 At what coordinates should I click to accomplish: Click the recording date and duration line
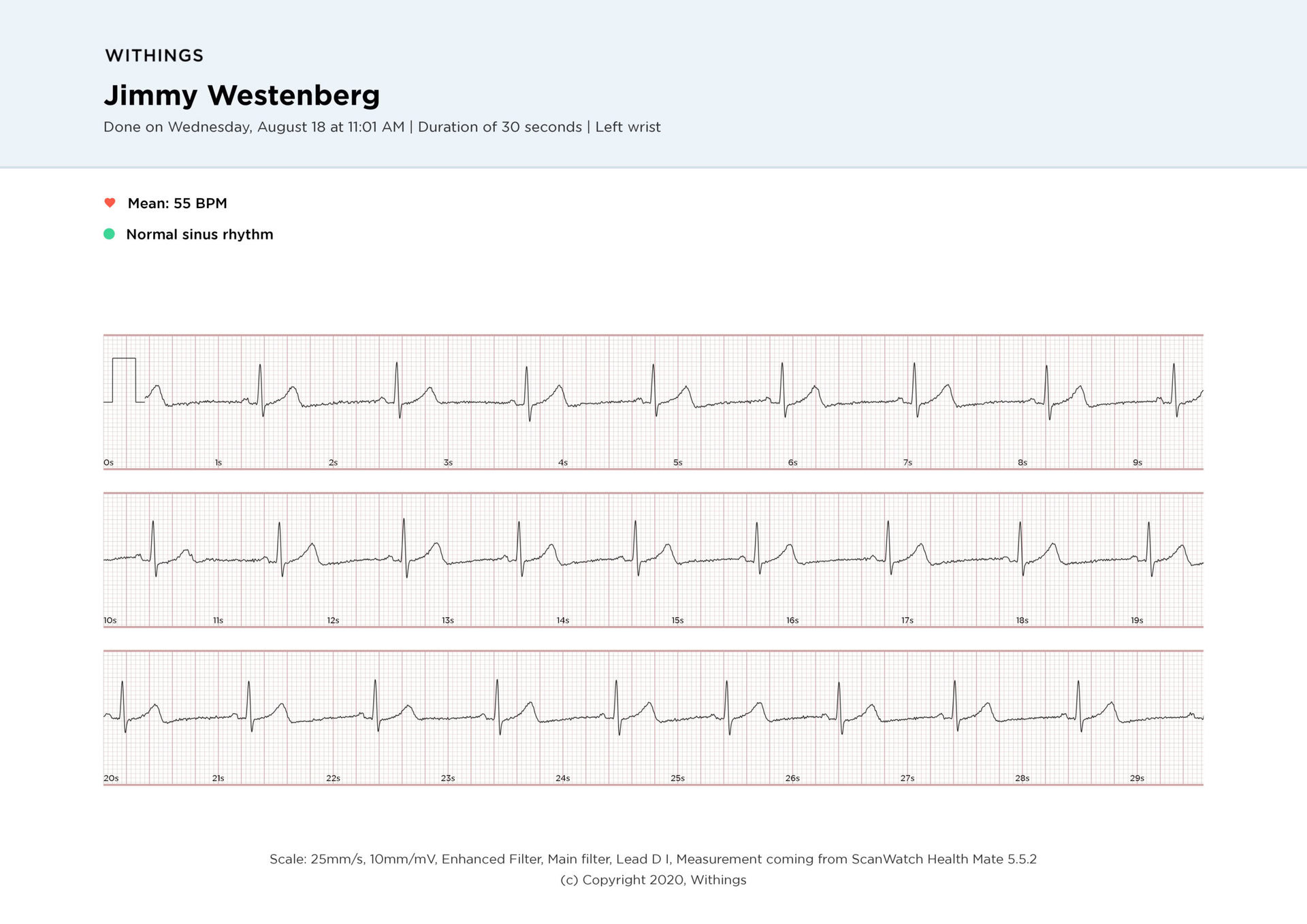coord(382,127)
